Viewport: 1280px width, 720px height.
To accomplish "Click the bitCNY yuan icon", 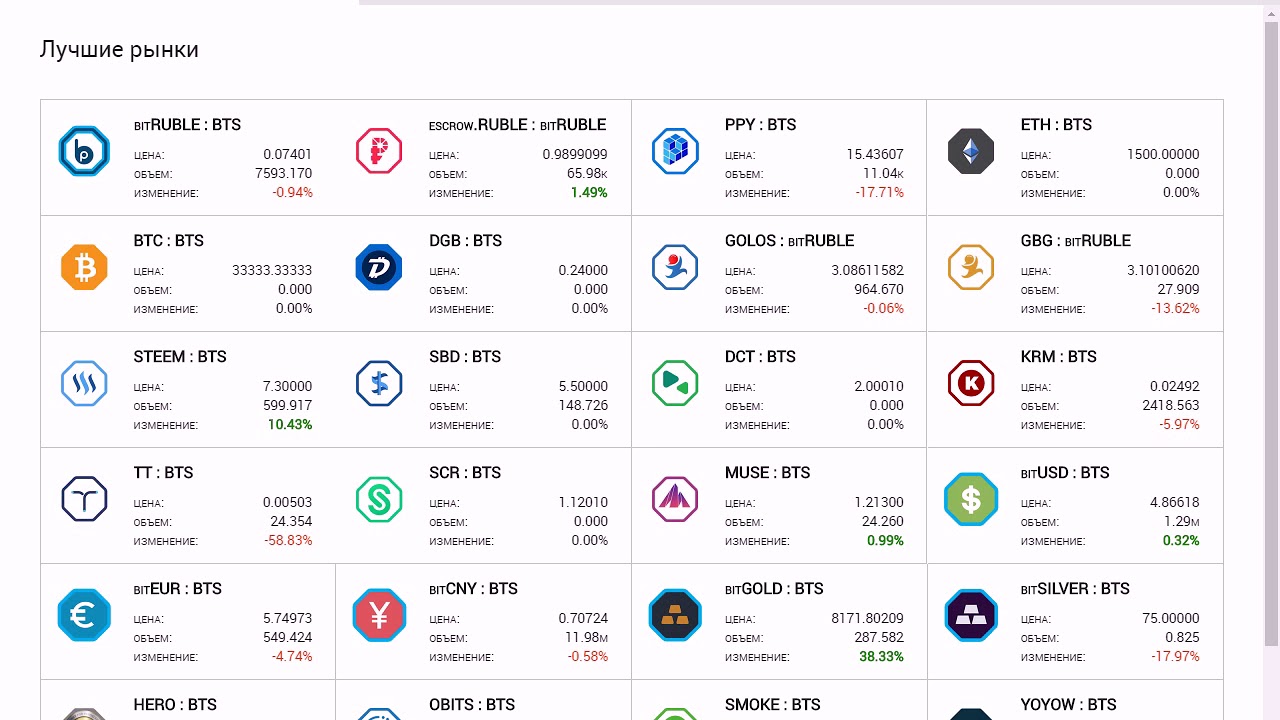I will click(x=379, y=615).
